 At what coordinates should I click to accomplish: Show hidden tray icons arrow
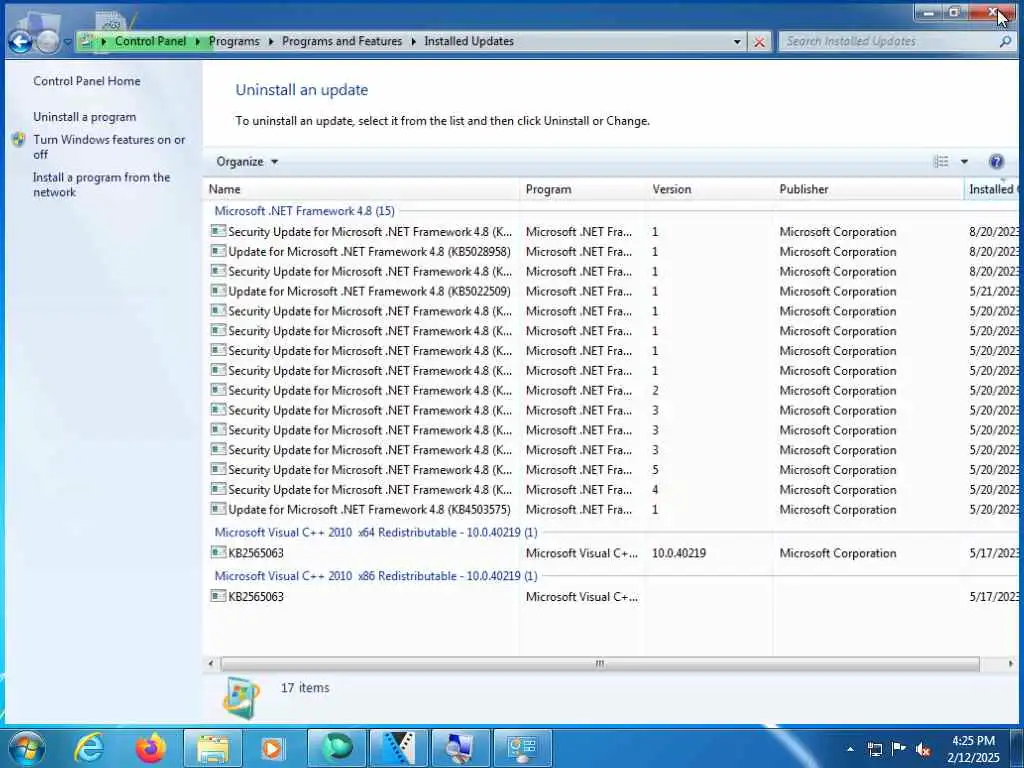pyautogui.click(x=850, y=749)
